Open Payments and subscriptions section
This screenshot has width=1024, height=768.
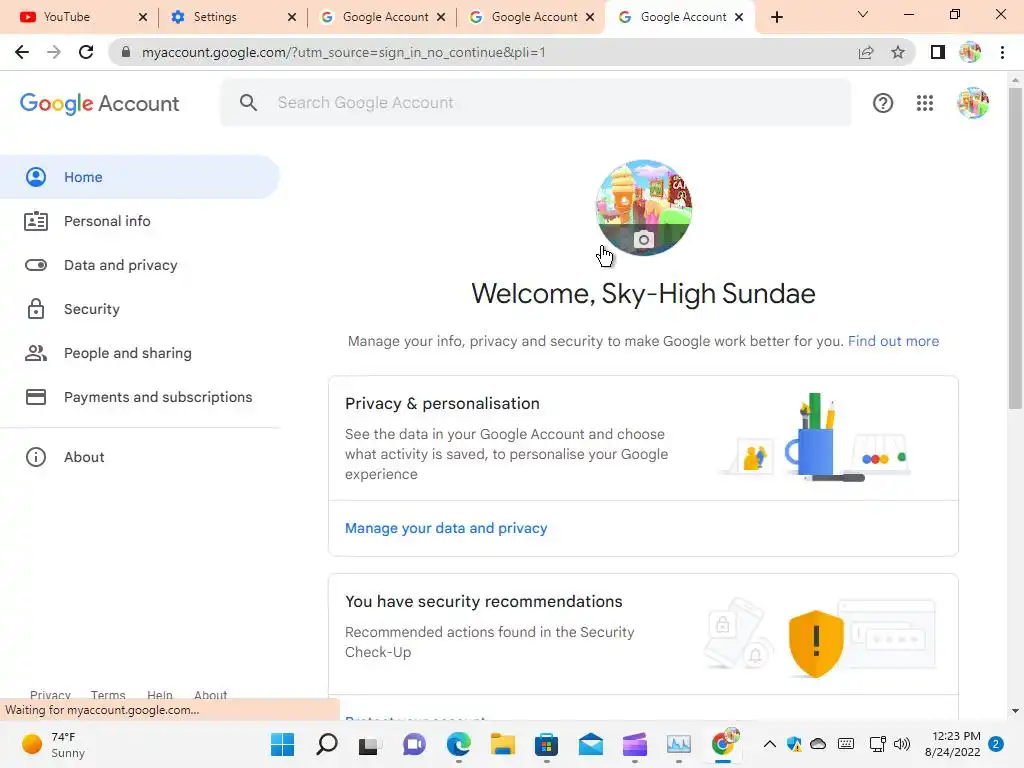(x=140, y=397)
